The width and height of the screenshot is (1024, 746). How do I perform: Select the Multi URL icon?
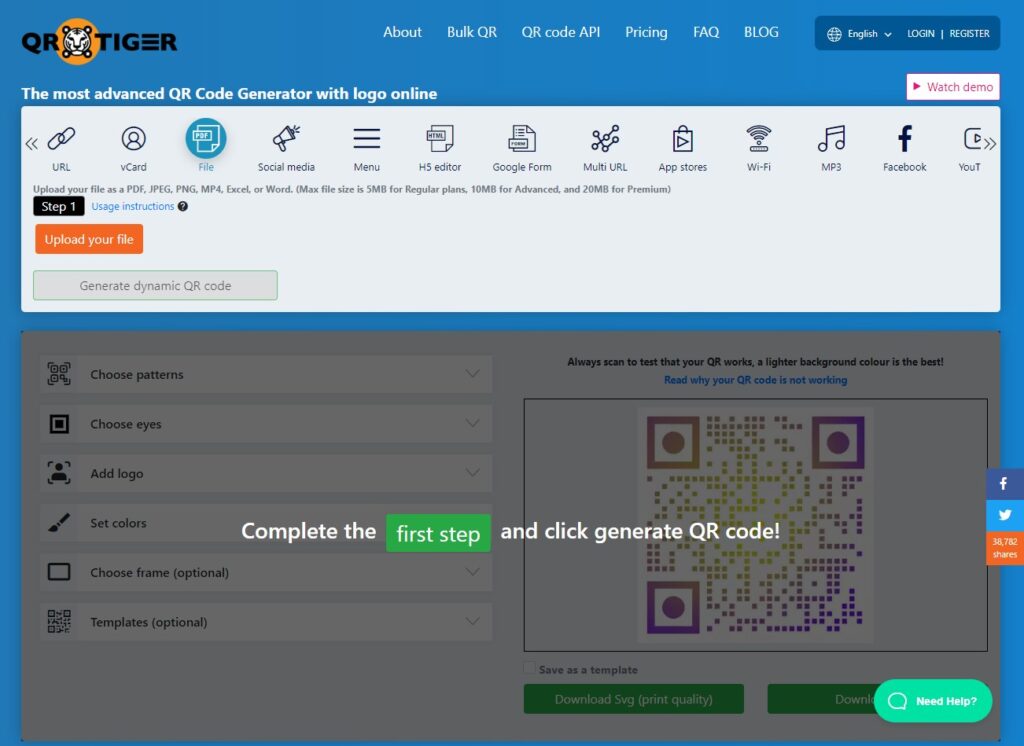pos(605,138)
